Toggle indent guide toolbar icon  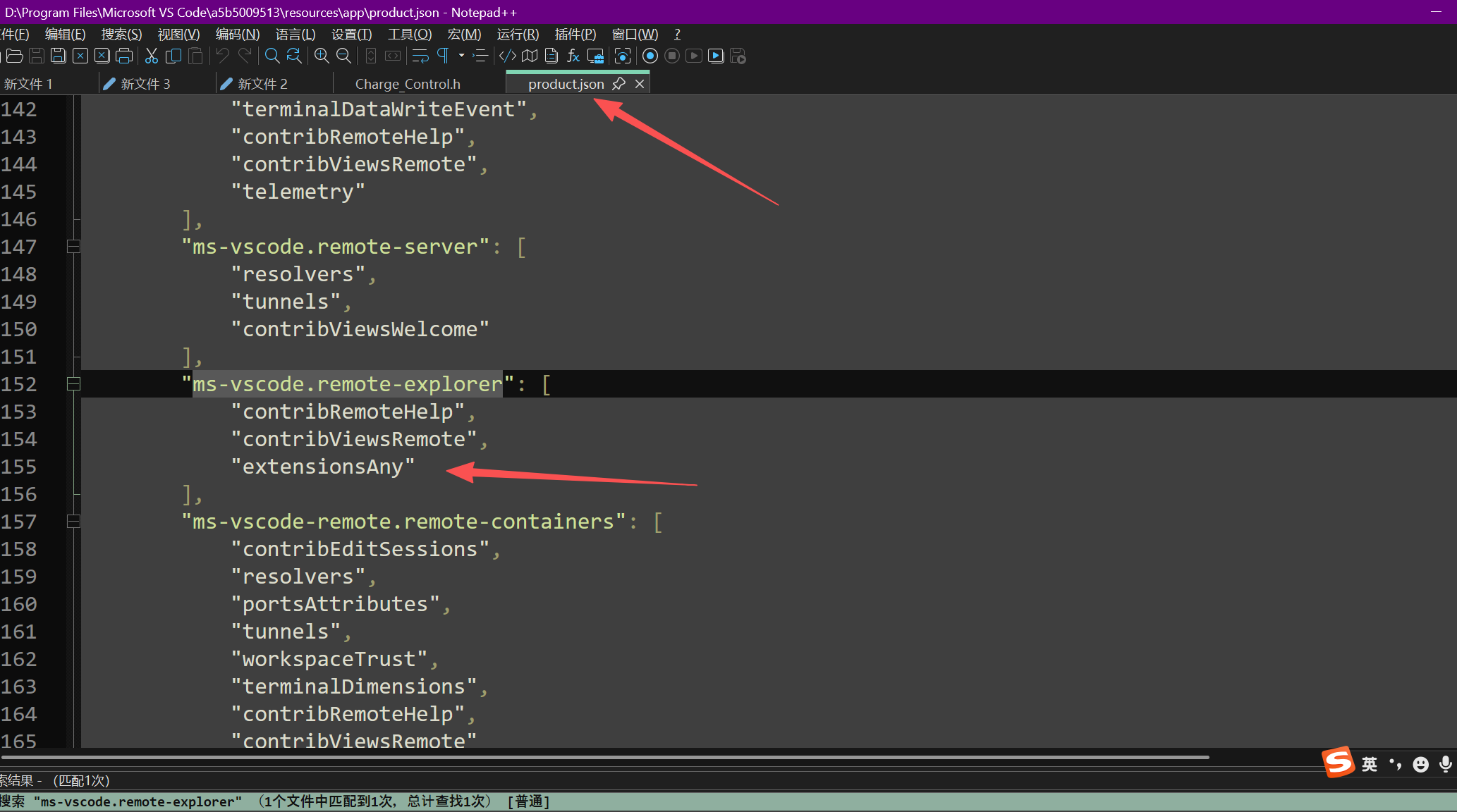pos(480,56)
